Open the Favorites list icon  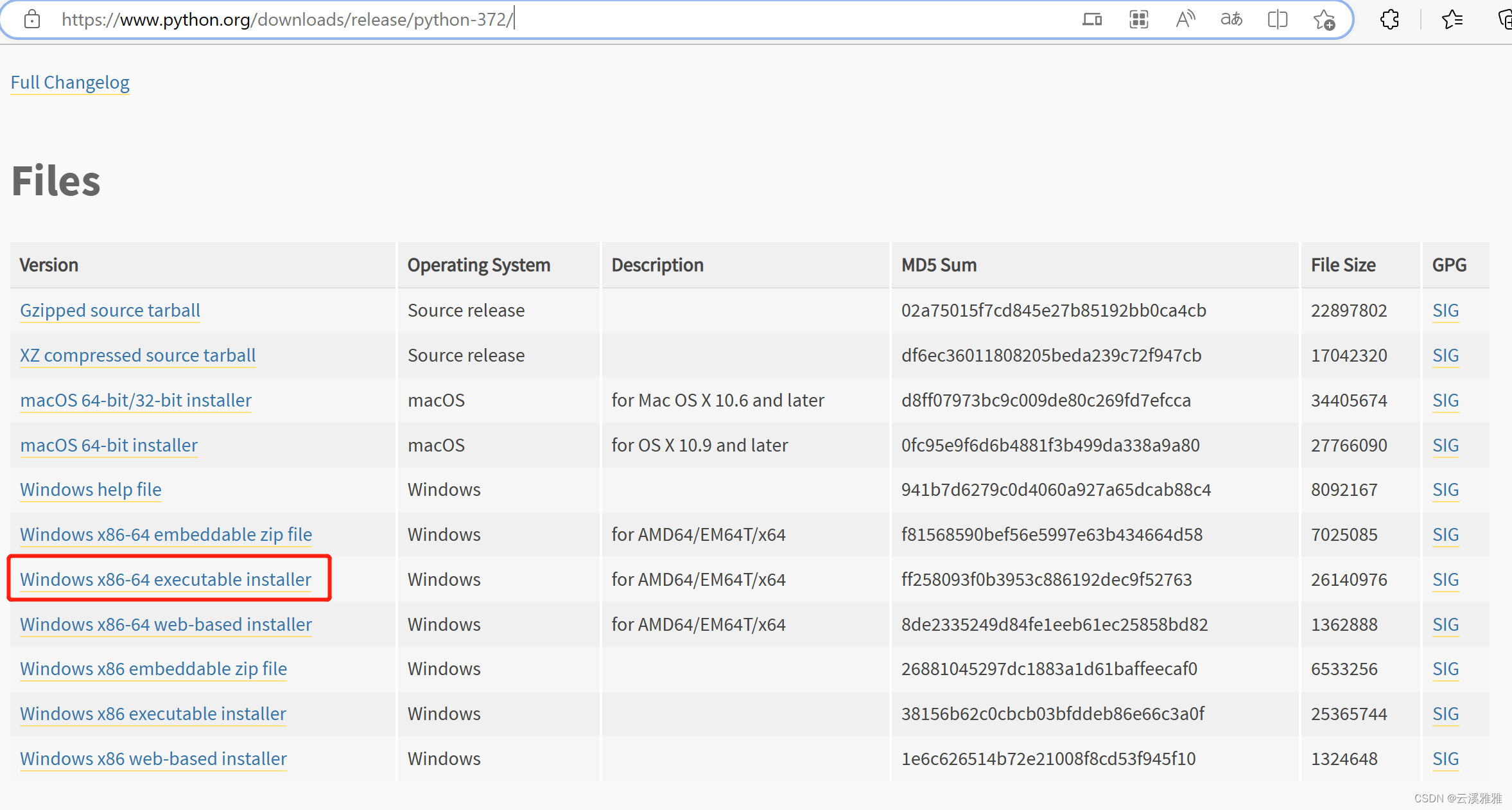point(1452,19)
